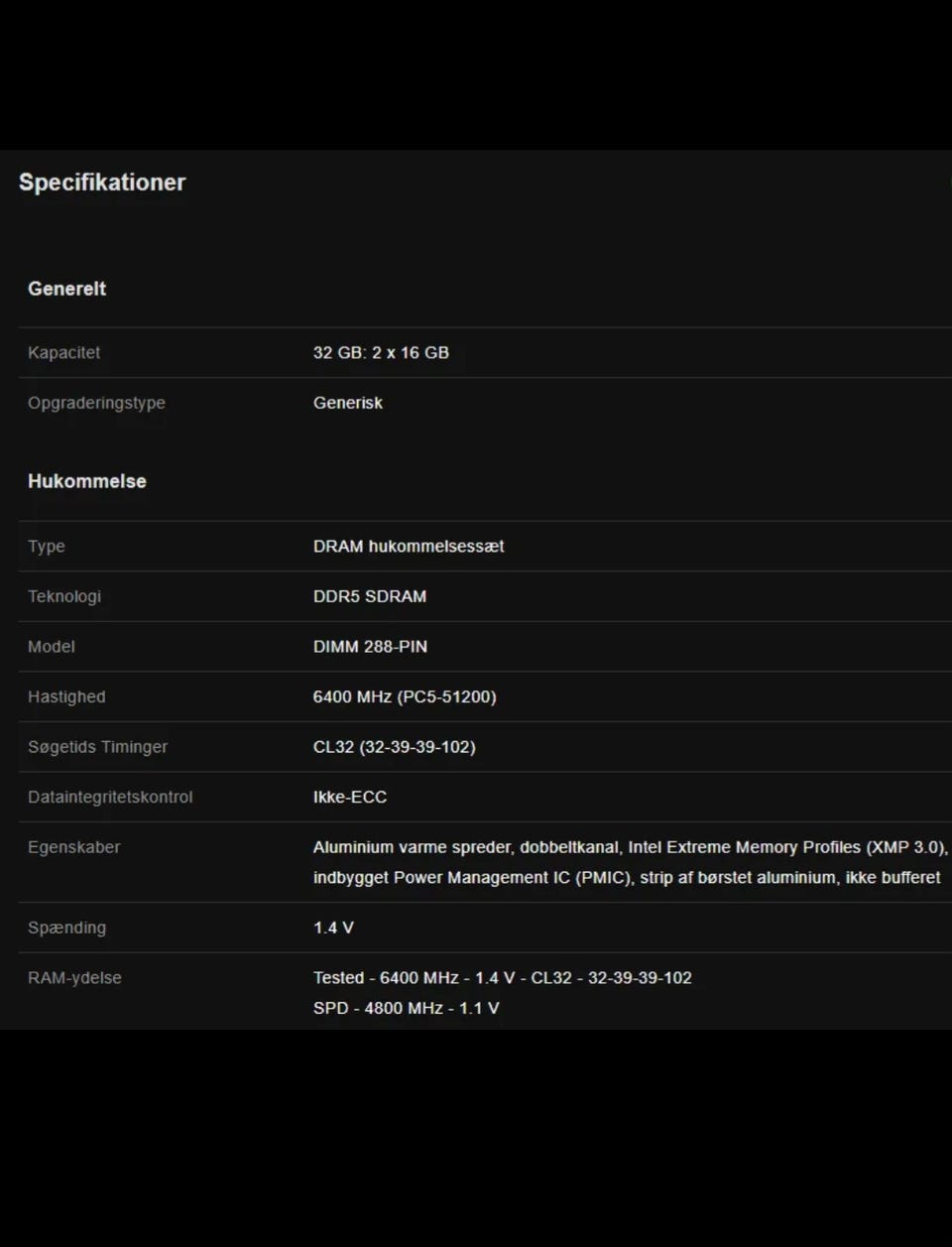Image resolution: width=952 pixels, height=1247 pixels.
Task: Select the DDR5 SDRAM value
Action: point(370,596)
